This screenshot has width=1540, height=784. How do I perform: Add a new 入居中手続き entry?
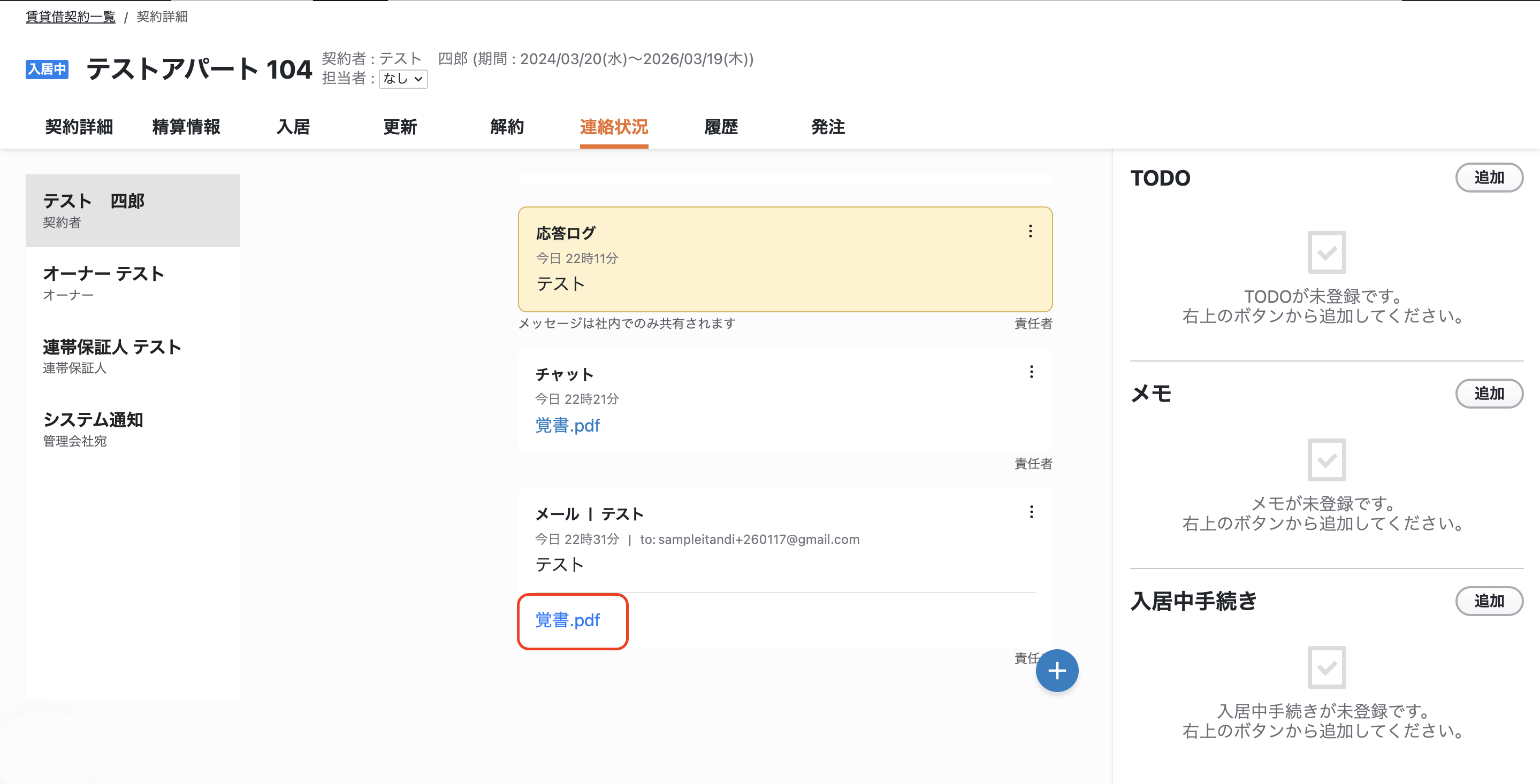[x=1489, y=601]
